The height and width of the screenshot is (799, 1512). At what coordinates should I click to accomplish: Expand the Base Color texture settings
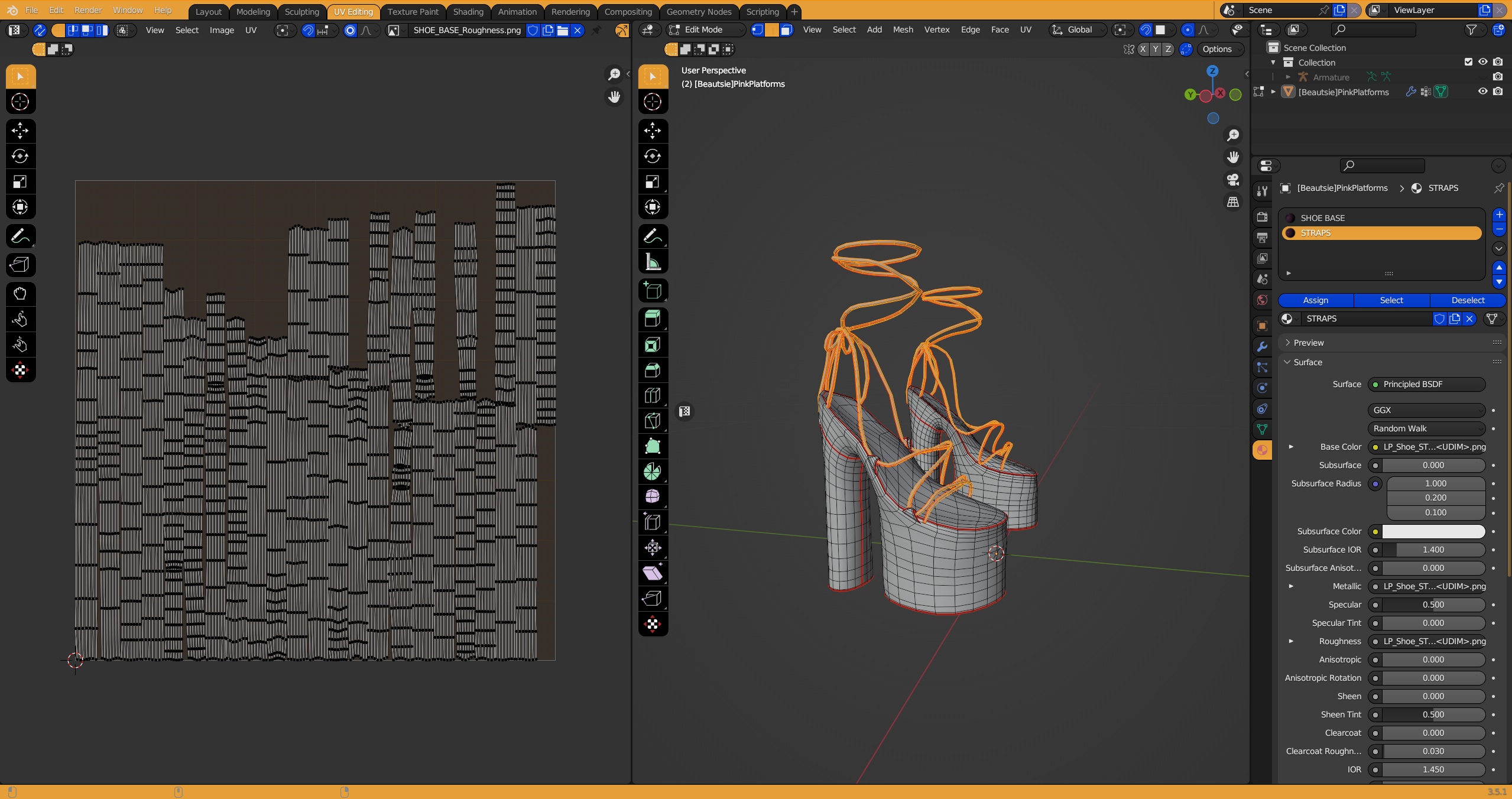point(1291,447)
